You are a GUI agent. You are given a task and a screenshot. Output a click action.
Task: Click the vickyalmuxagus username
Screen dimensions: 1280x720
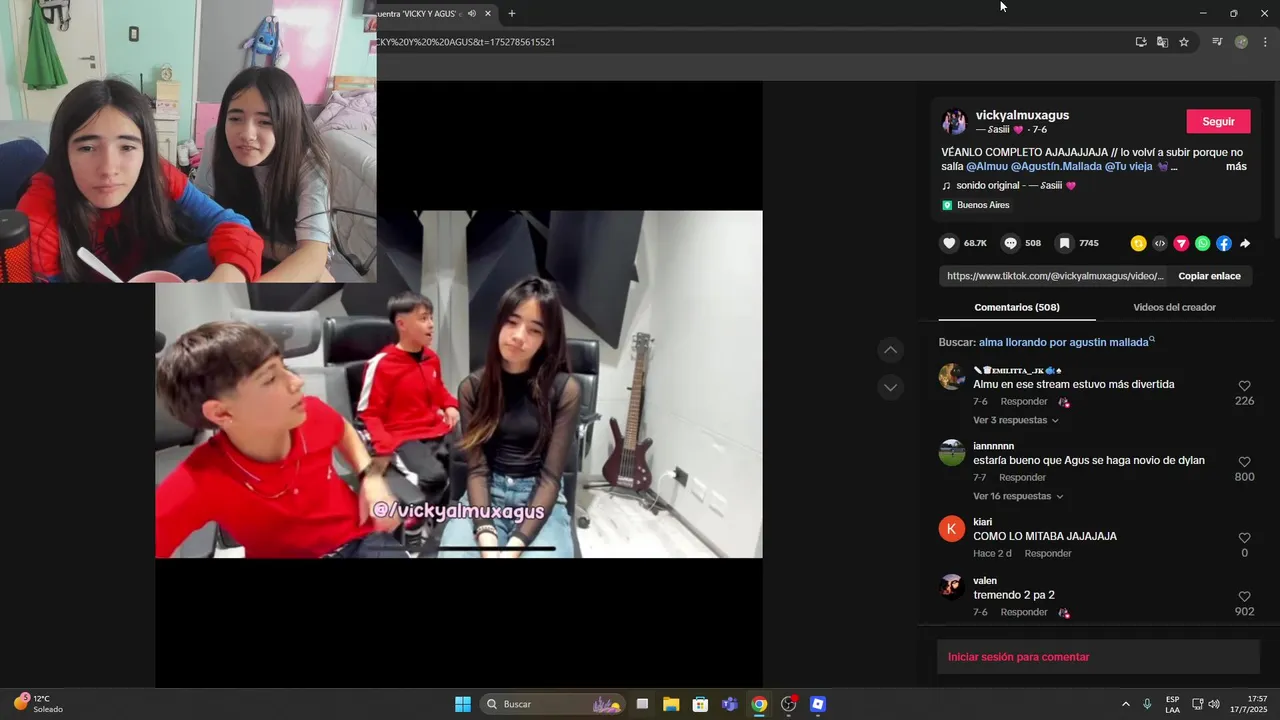(x=1022, y=115)
